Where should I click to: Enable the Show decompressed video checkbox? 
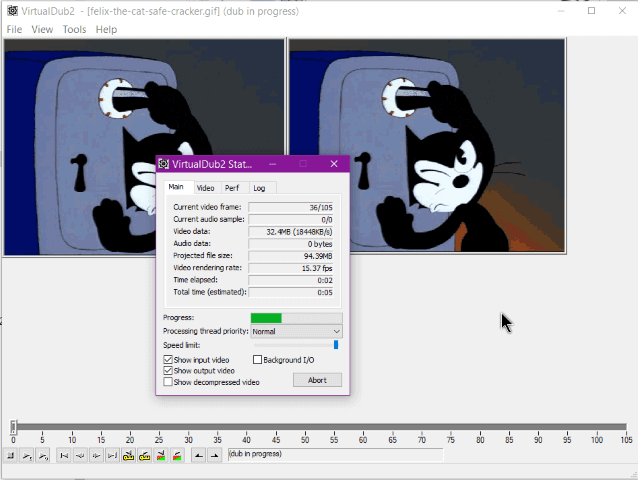(x=168, y=382)
